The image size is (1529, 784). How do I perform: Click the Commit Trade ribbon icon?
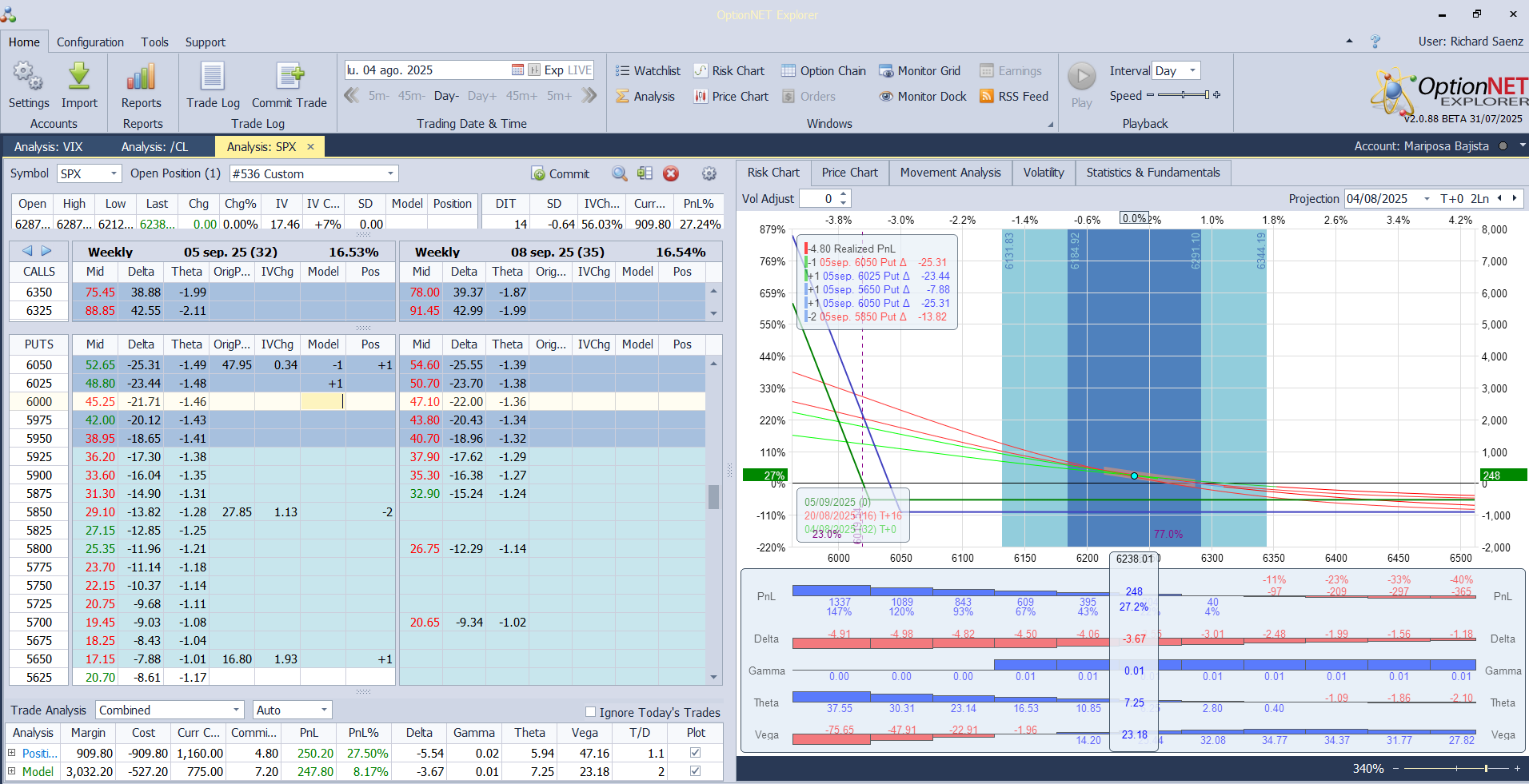[289, 78]
